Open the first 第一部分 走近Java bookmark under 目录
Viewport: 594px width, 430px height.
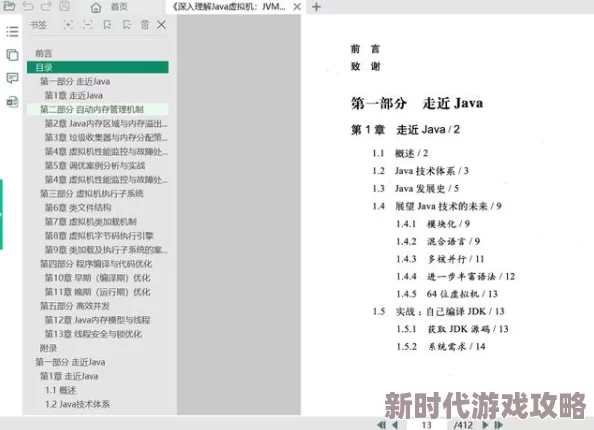75,81
